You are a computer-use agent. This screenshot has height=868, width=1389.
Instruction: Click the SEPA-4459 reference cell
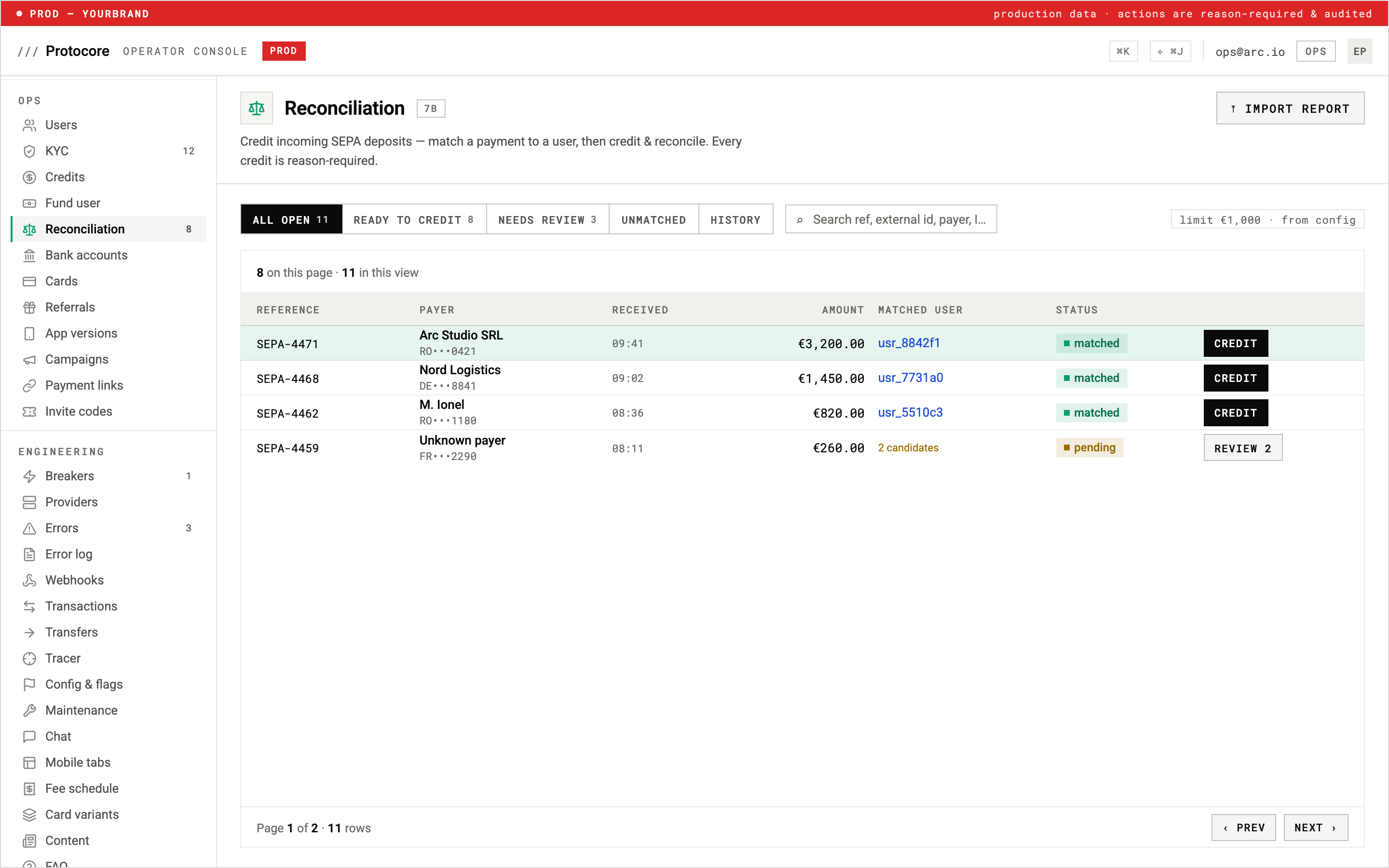pyautogui.click(x=287, y=448)
